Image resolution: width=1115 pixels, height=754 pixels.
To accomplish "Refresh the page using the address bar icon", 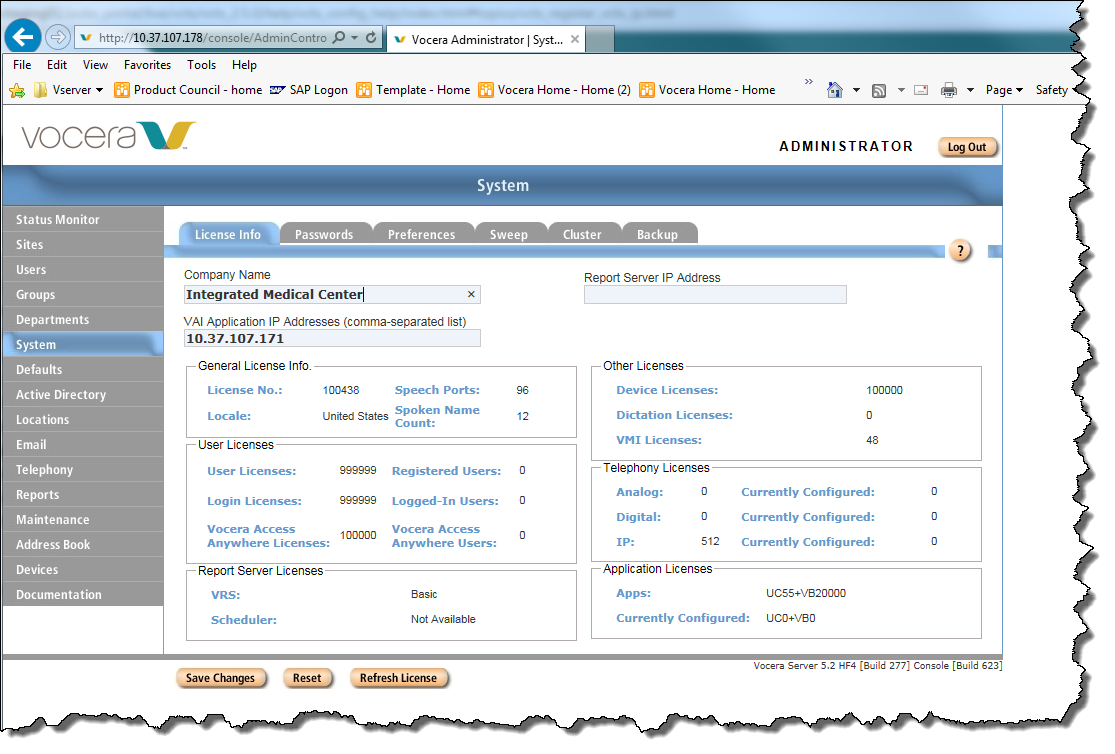I will (x=371, y=38).
